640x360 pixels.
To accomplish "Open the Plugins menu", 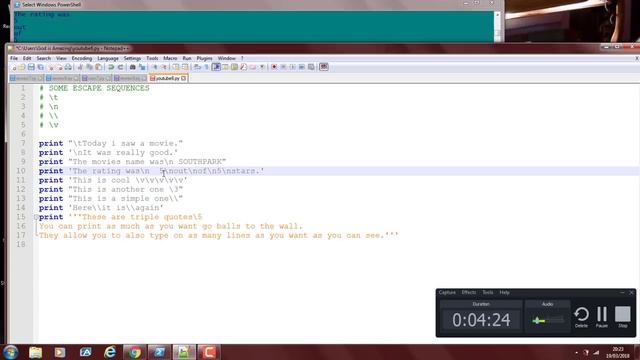I will [204, 58].
